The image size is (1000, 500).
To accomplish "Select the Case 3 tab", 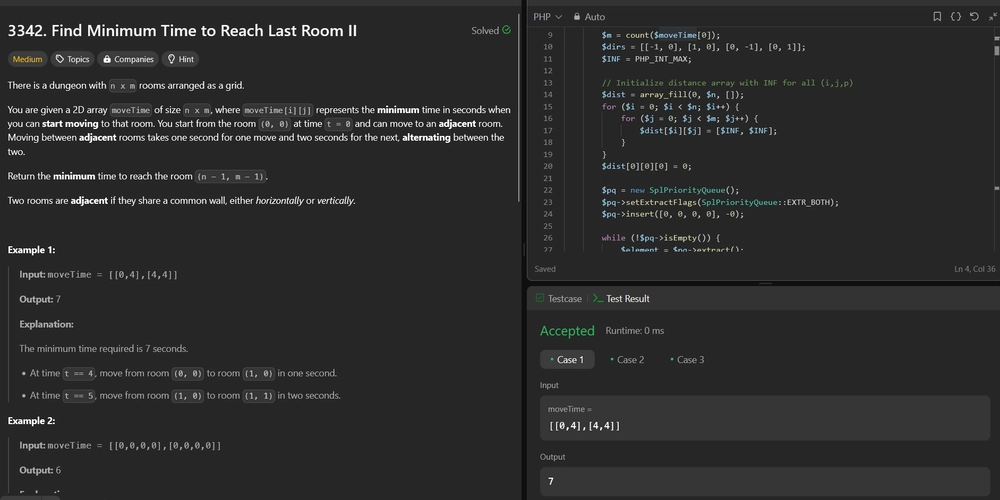I will pyautogui.click(x=687, y=360).
